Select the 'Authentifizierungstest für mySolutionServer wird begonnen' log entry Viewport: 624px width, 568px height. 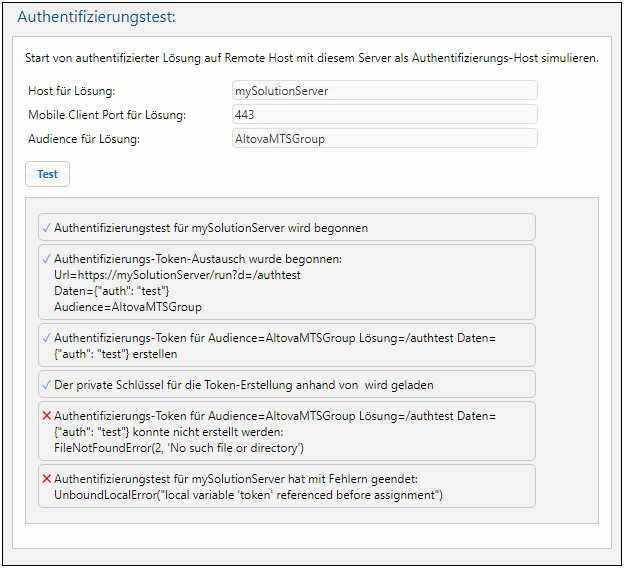click(211, 228)
